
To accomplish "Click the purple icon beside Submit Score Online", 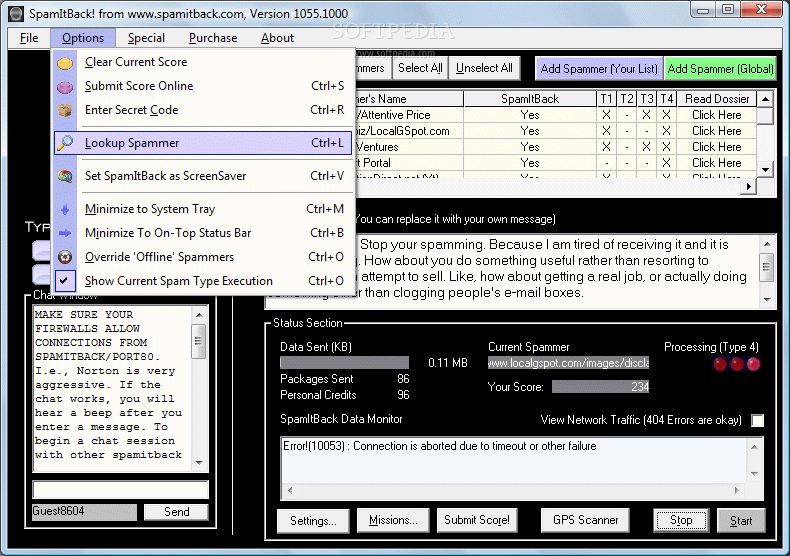I will tap(65, 87).
